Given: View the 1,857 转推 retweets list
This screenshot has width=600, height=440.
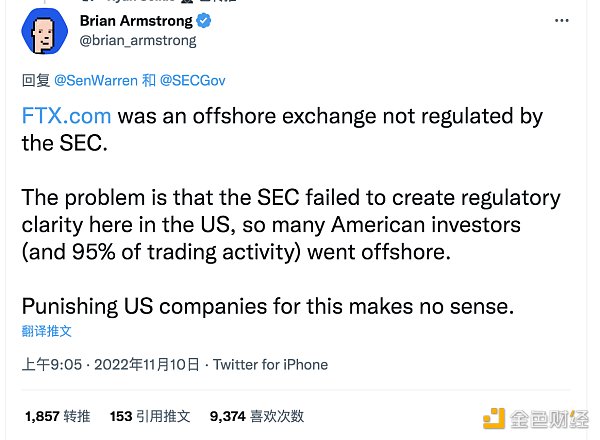Looking at the screenshot, I should 57,416.
